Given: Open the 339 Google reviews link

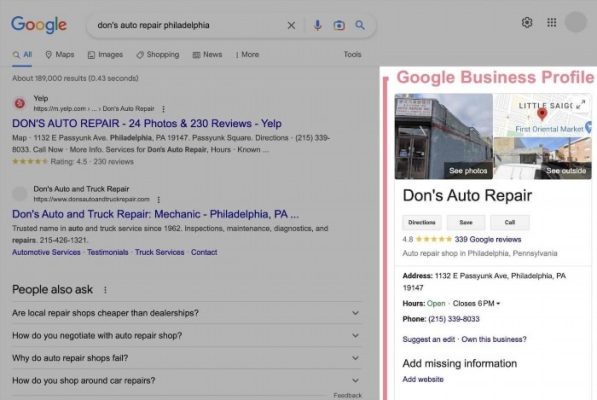Looking at the screenshot, I should point(488,239).
